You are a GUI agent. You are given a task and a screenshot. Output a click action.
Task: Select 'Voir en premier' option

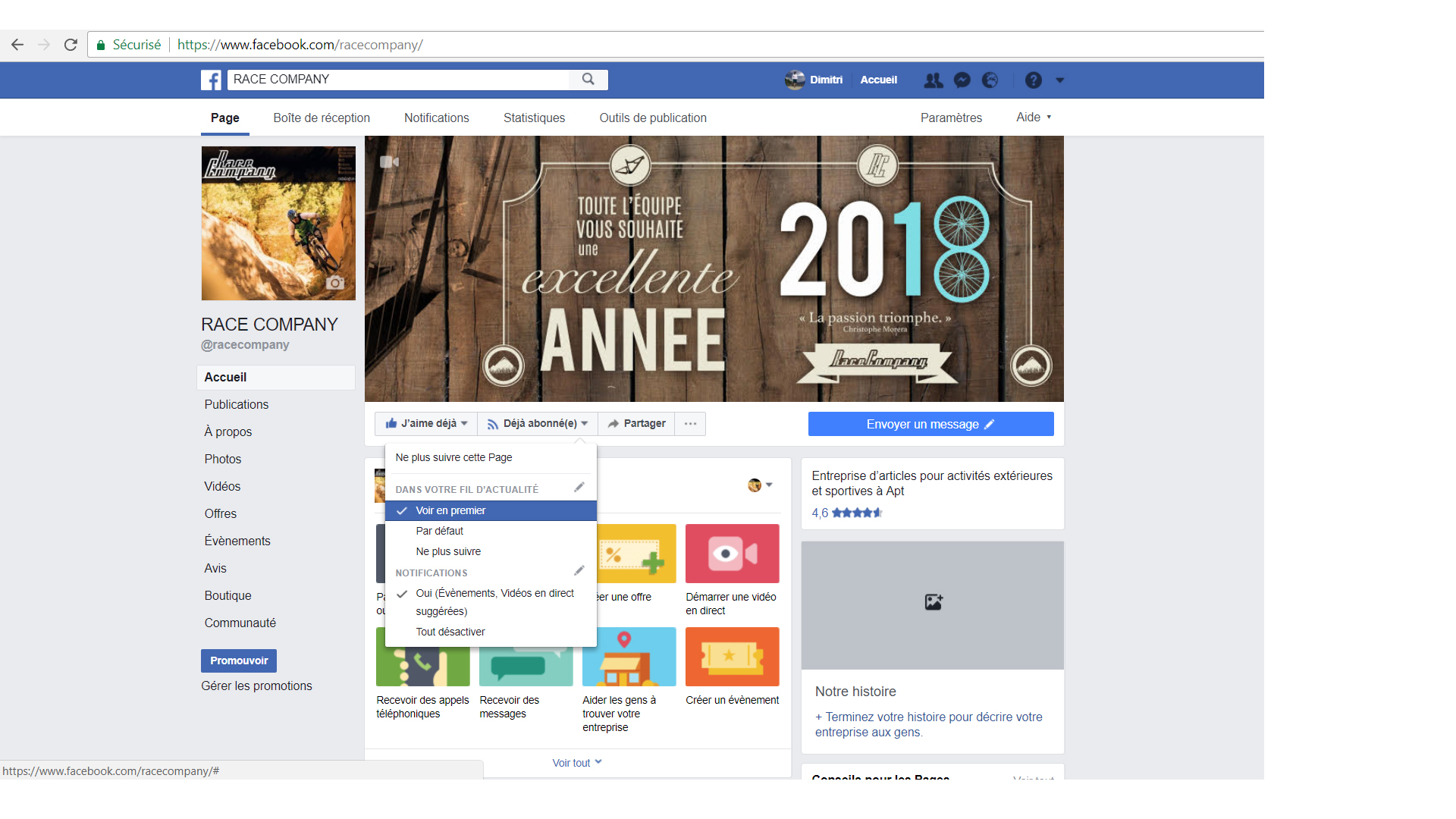(x=491, y=510)
